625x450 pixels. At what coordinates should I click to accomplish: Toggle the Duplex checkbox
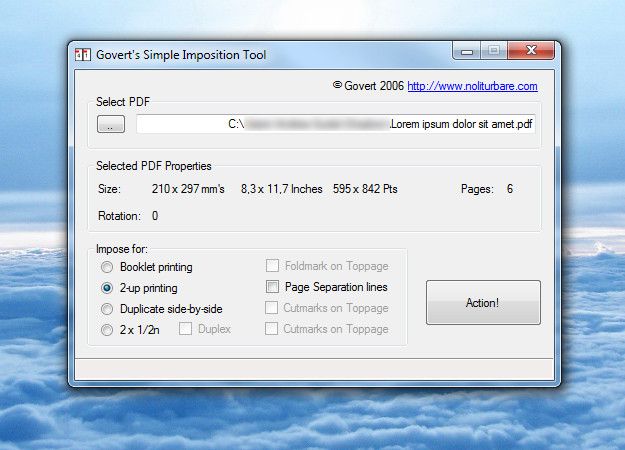[185, 329]
